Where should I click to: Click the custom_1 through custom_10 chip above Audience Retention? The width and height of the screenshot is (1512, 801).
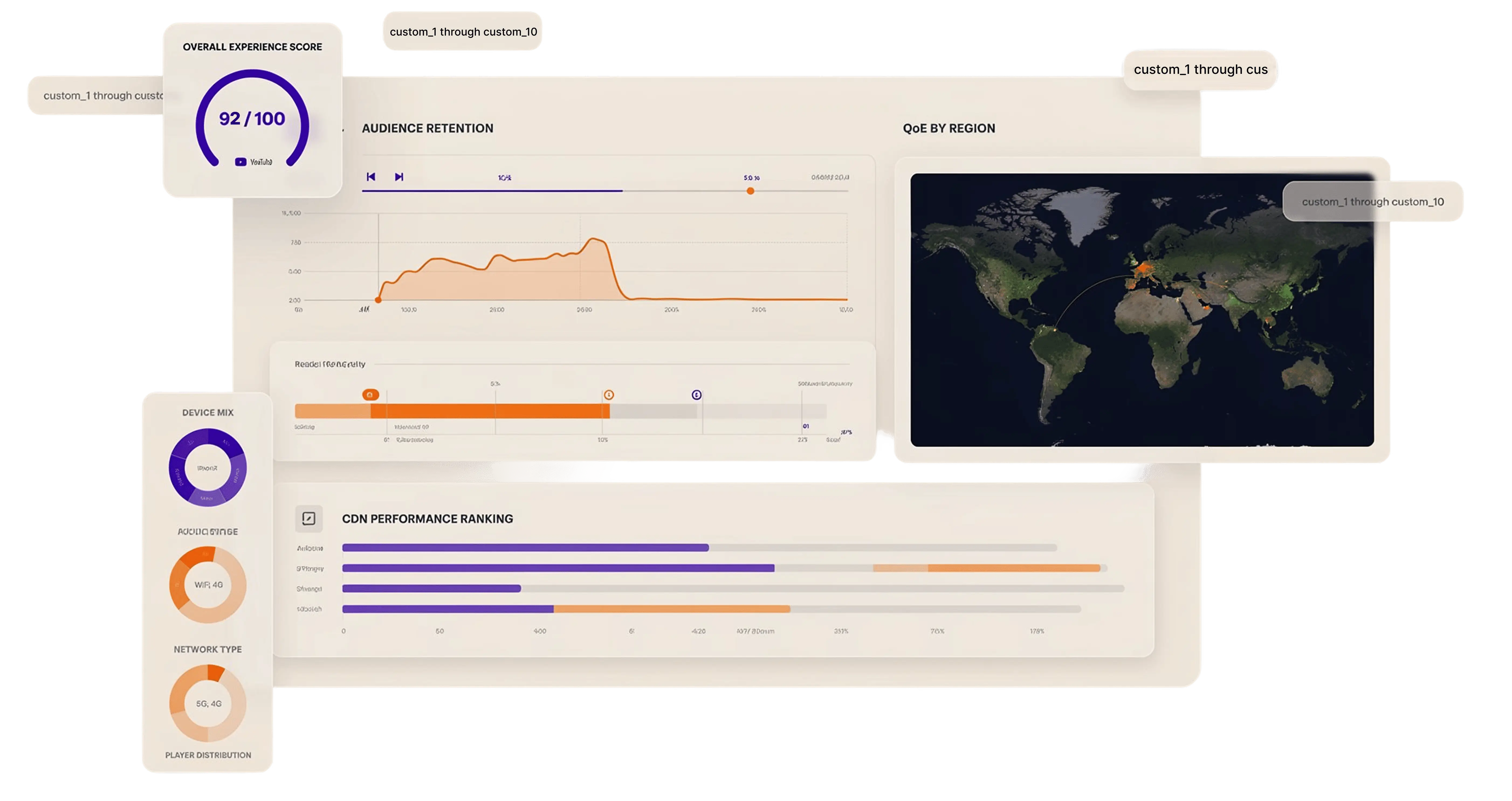[x=462, y=31]
